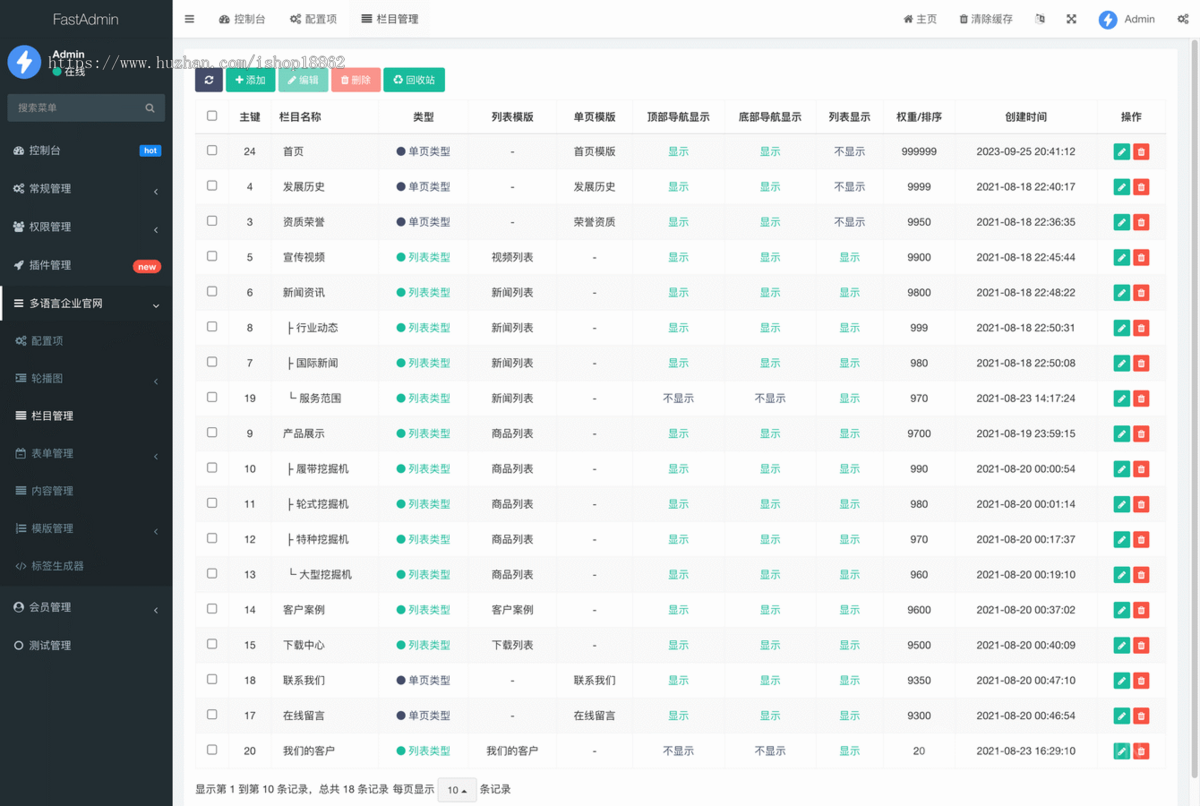The width and height of the screenshot is (1200, 806).
Task: Click the refresh icon above the table
Action: [208, 79]
